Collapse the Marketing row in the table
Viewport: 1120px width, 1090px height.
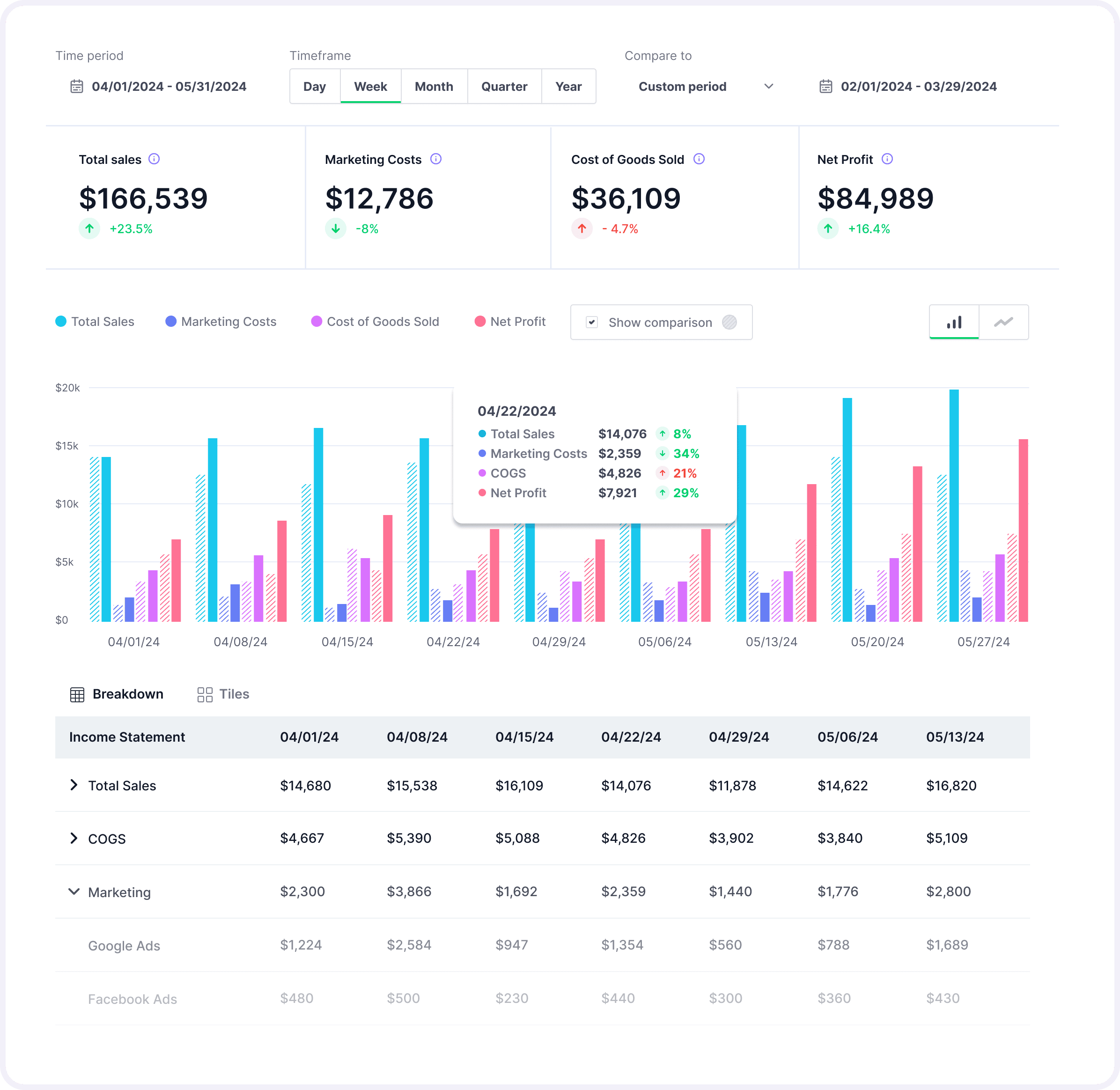click(x=74, y=891)
